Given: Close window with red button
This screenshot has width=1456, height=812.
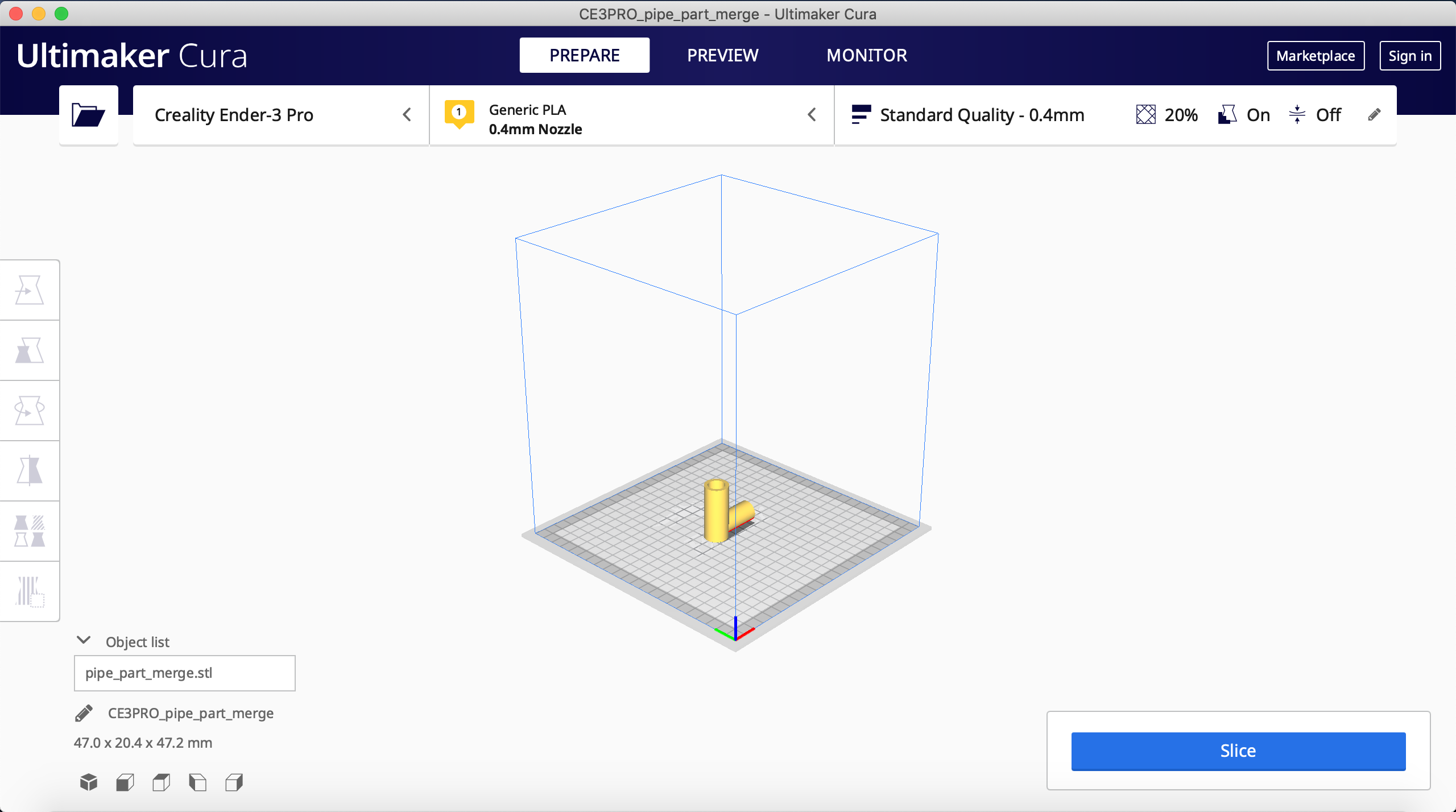Looking at the screenshot, I should tap(15, 14).
